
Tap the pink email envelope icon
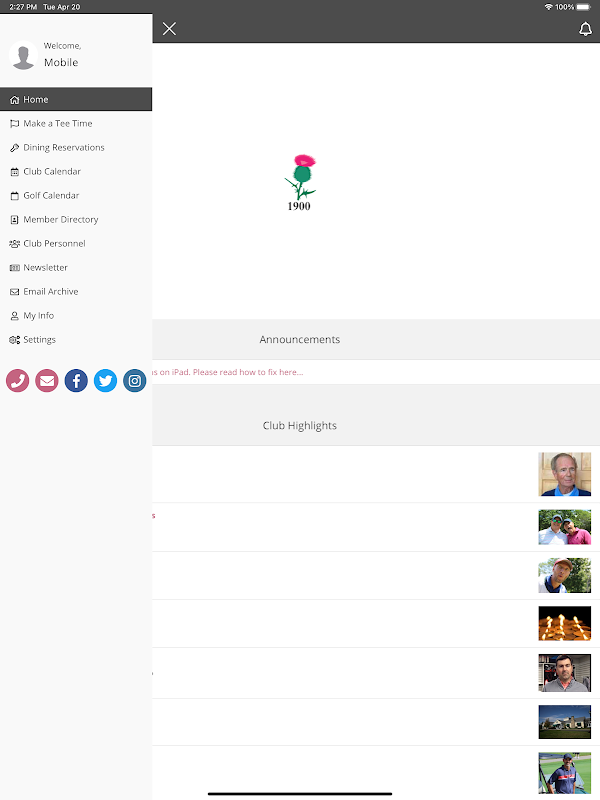pyautogui.click(x=47, y=381)
